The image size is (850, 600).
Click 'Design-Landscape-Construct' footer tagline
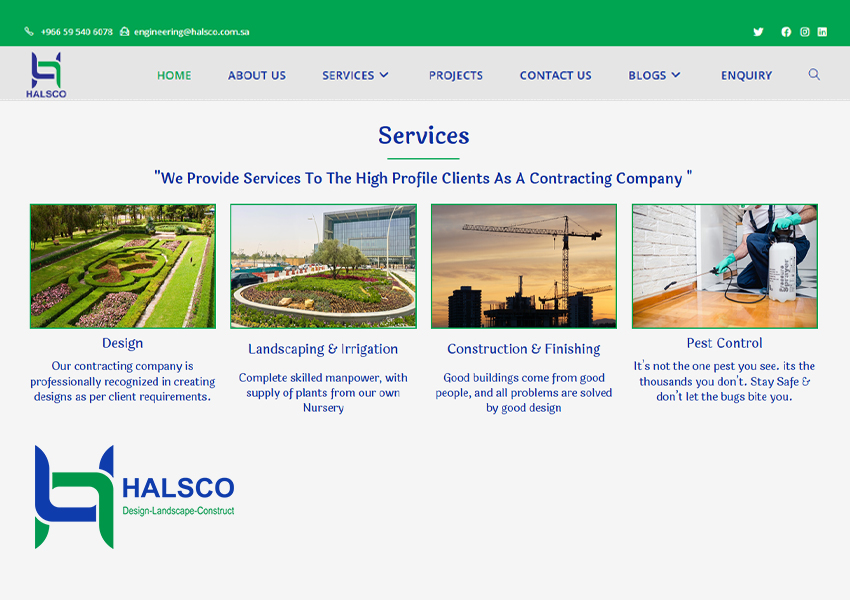coord(178,511)
